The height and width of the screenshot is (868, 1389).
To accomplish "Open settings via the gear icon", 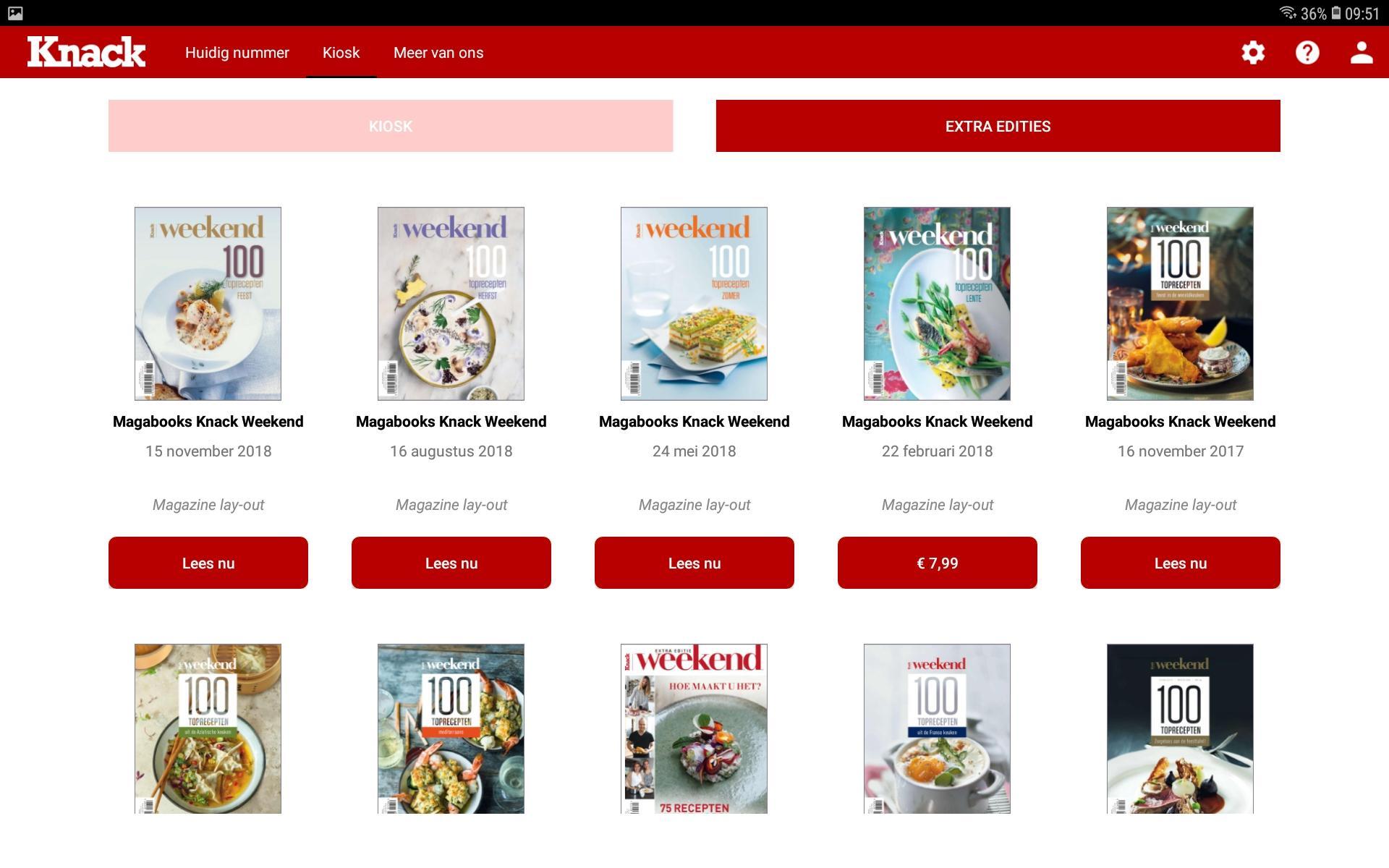I will [1253, 52].
